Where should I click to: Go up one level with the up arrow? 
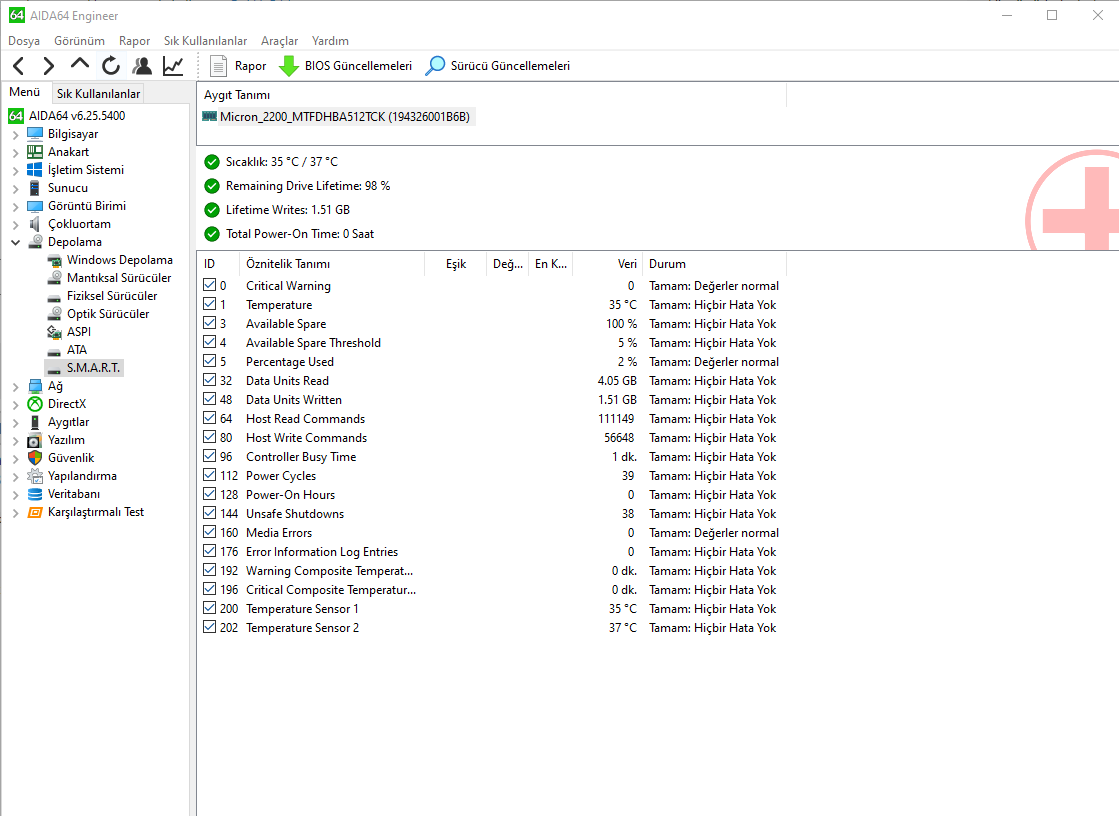coord(80,65)
